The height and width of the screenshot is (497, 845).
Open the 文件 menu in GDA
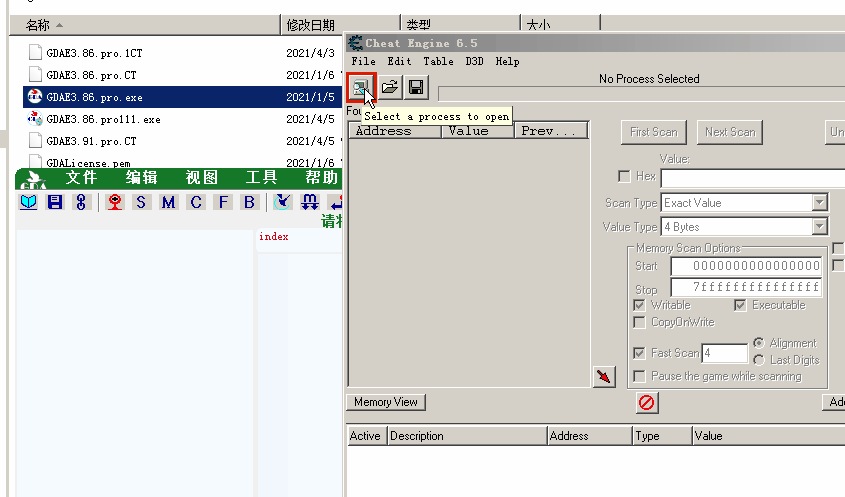coord(81,177)
